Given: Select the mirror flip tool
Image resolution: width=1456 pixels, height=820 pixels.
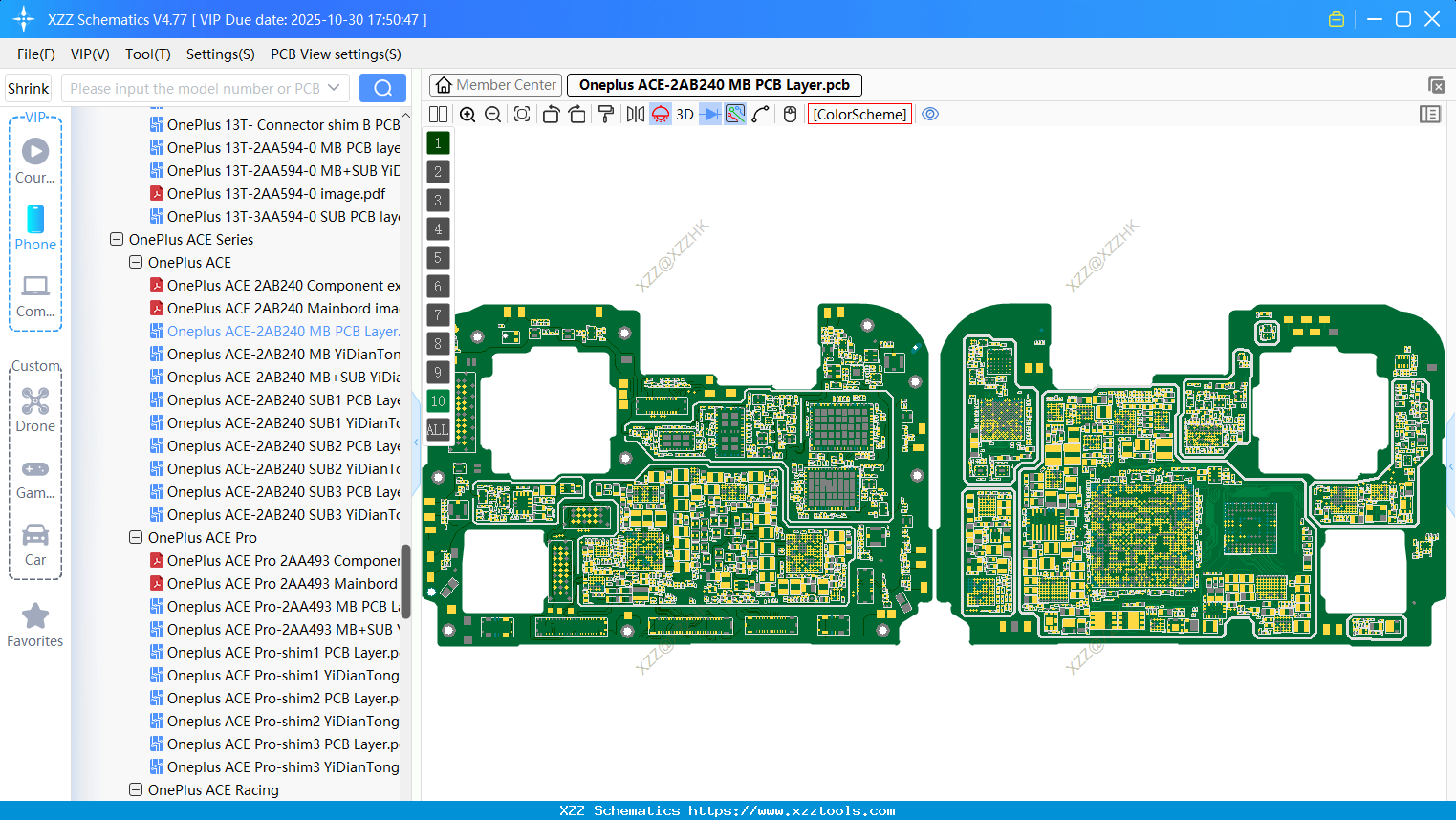Looking at the screenshot, I should 634,114.
